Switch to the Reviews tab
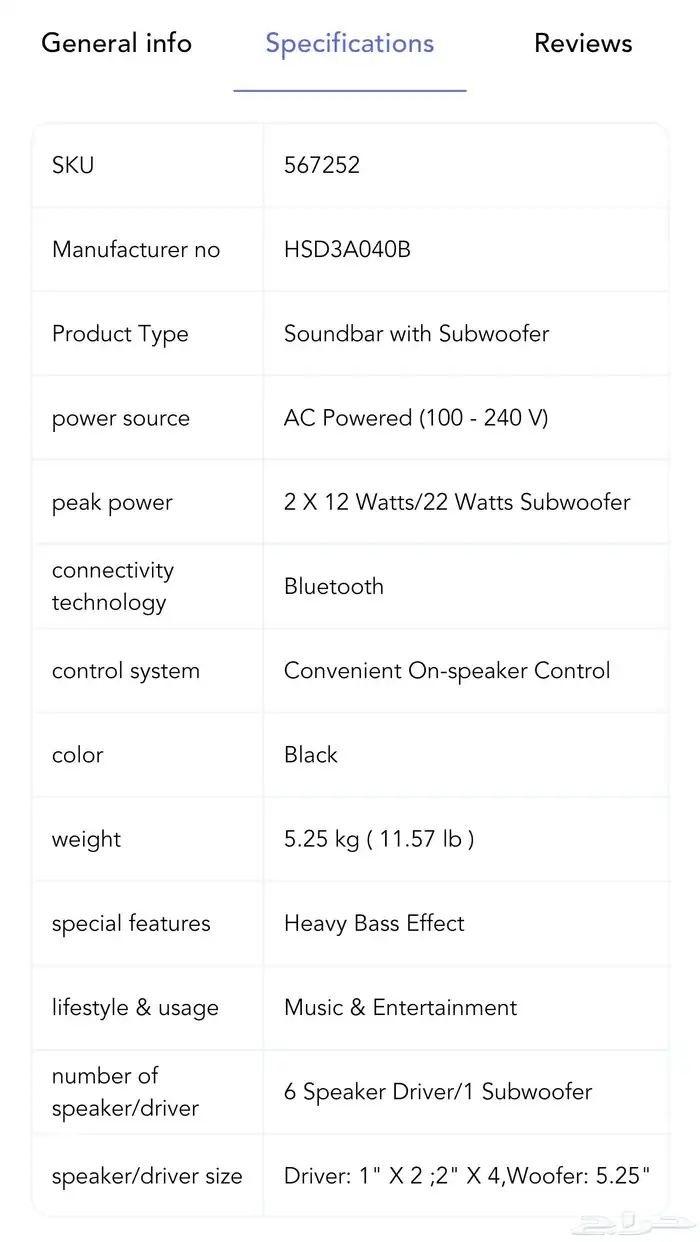Screen dimensions: 700x1242 583,44
